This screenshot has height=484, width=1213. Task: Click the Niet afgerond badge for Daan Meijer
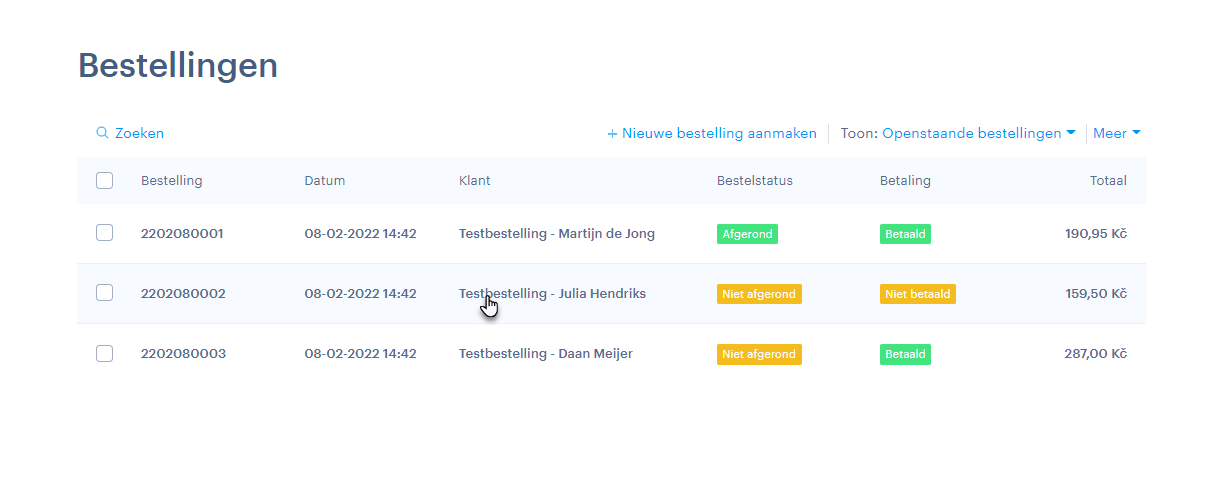click(759, 354)
